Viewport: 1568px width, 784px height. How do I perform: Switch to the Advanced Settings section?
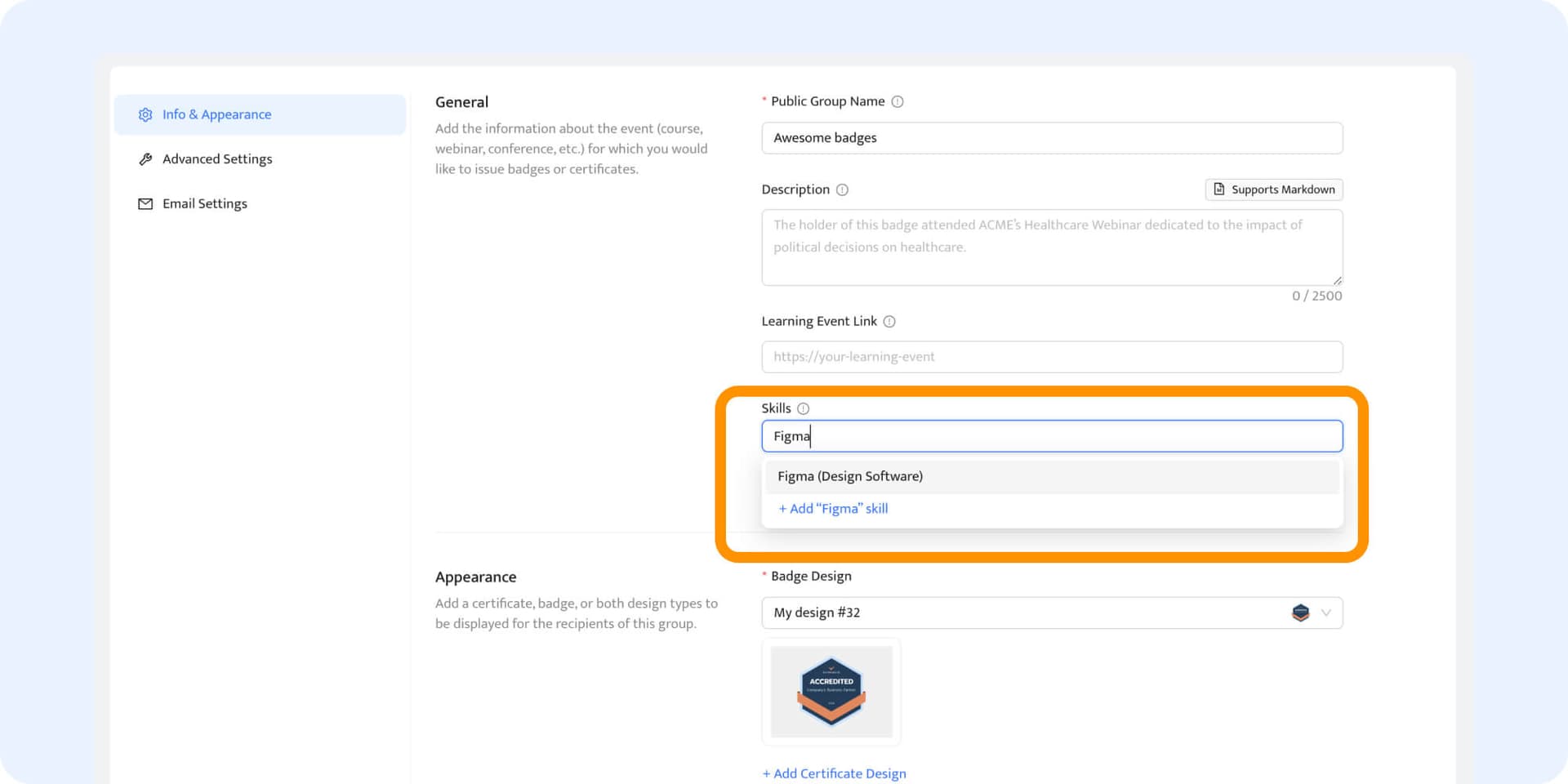click(x=217, y=158)
